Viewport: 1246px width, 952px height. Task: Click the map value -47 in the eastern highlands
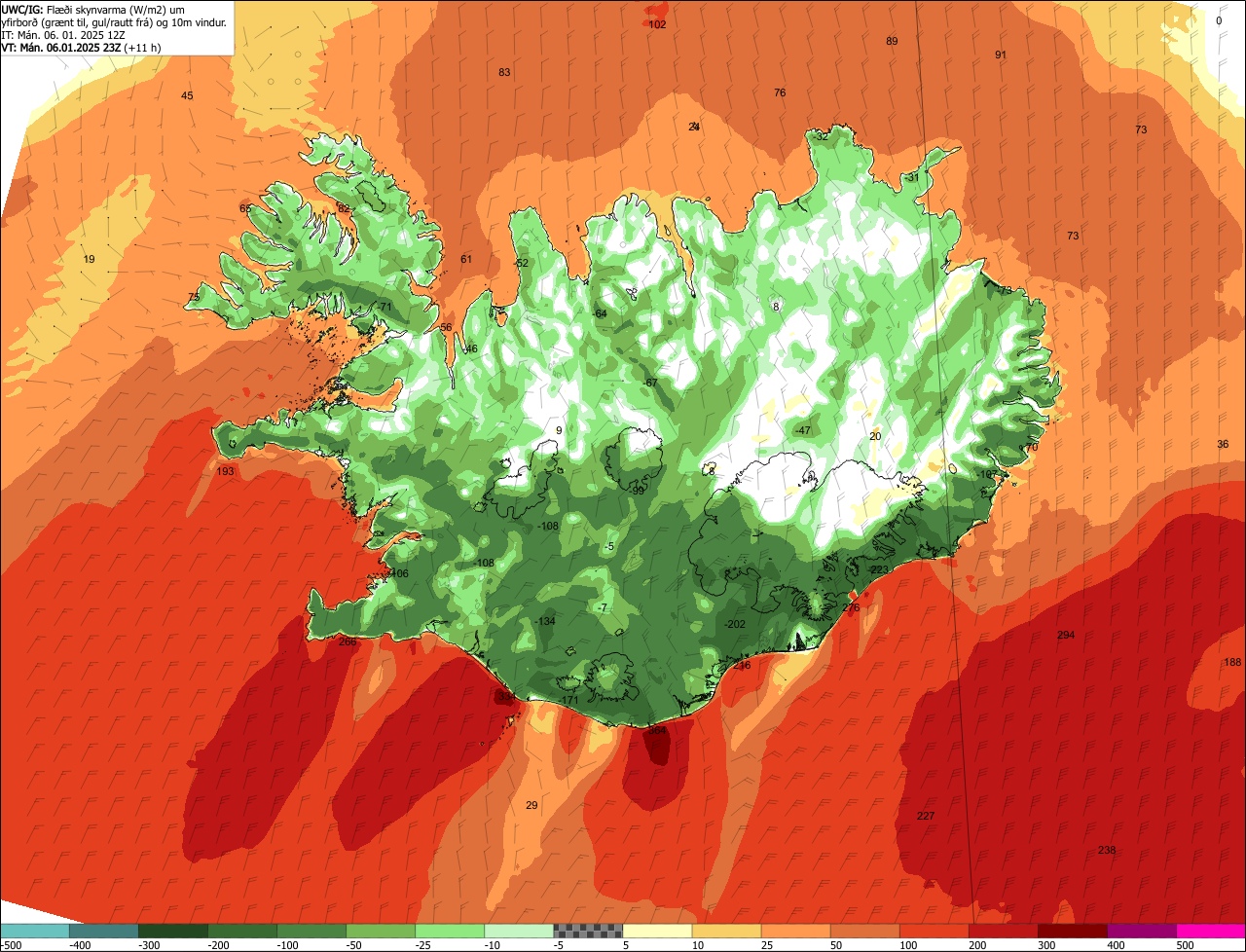click(802, 430)
